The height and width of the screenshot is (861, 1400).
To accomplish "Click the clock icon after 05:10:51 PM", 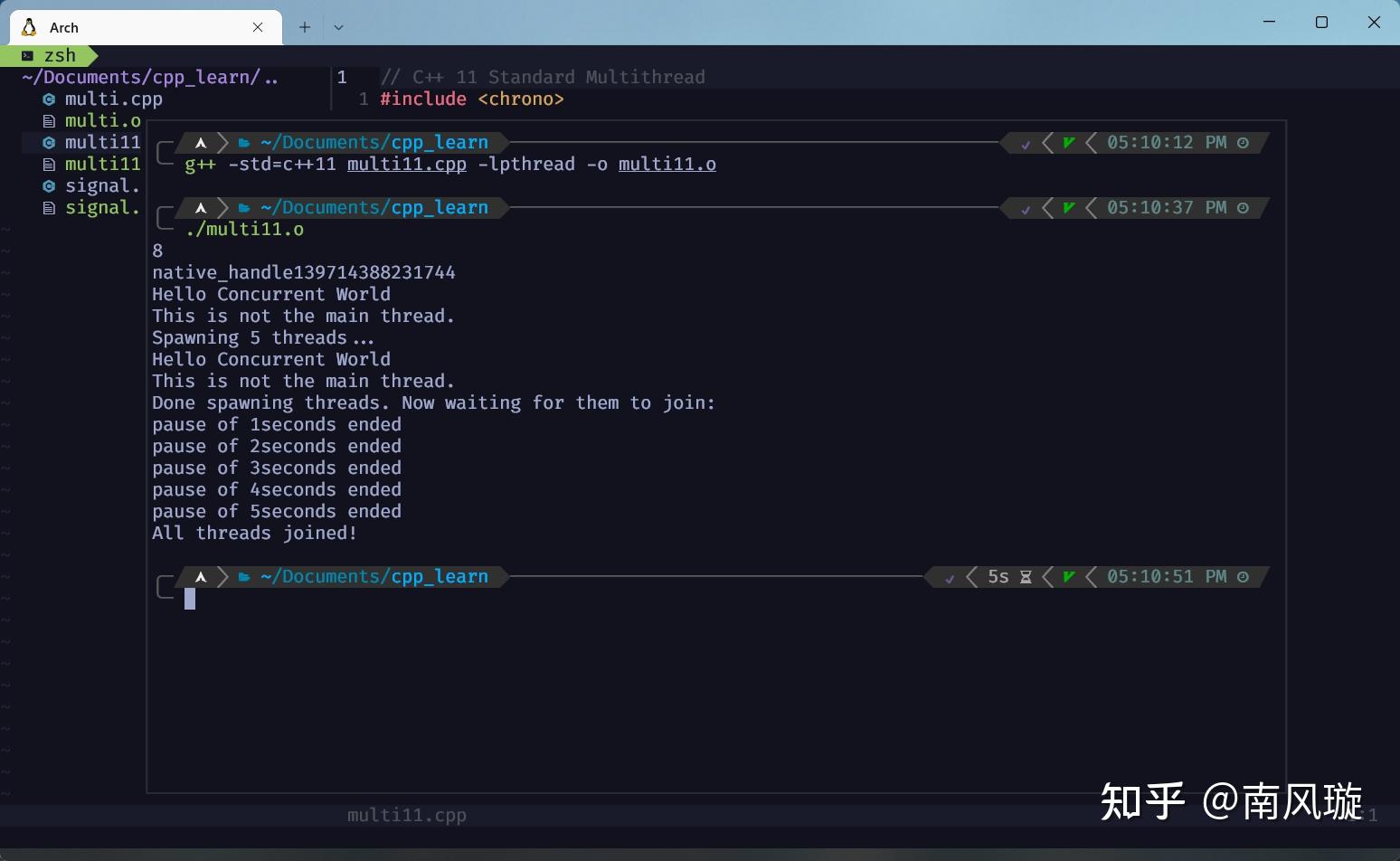I will coord(1242,576).
